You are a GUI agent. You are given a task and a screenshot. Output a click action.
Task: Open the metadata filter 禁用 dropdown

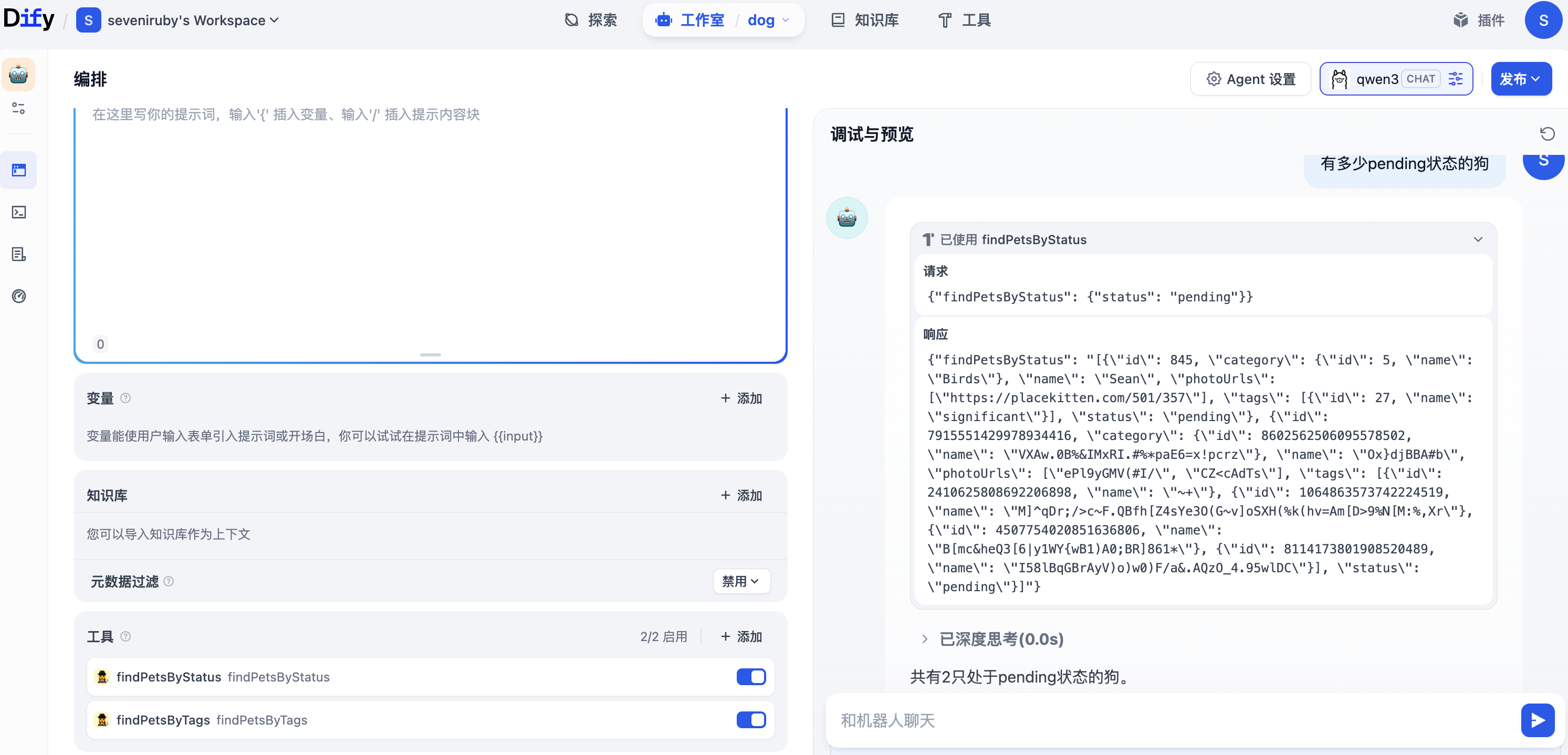[x=740, y=581]
